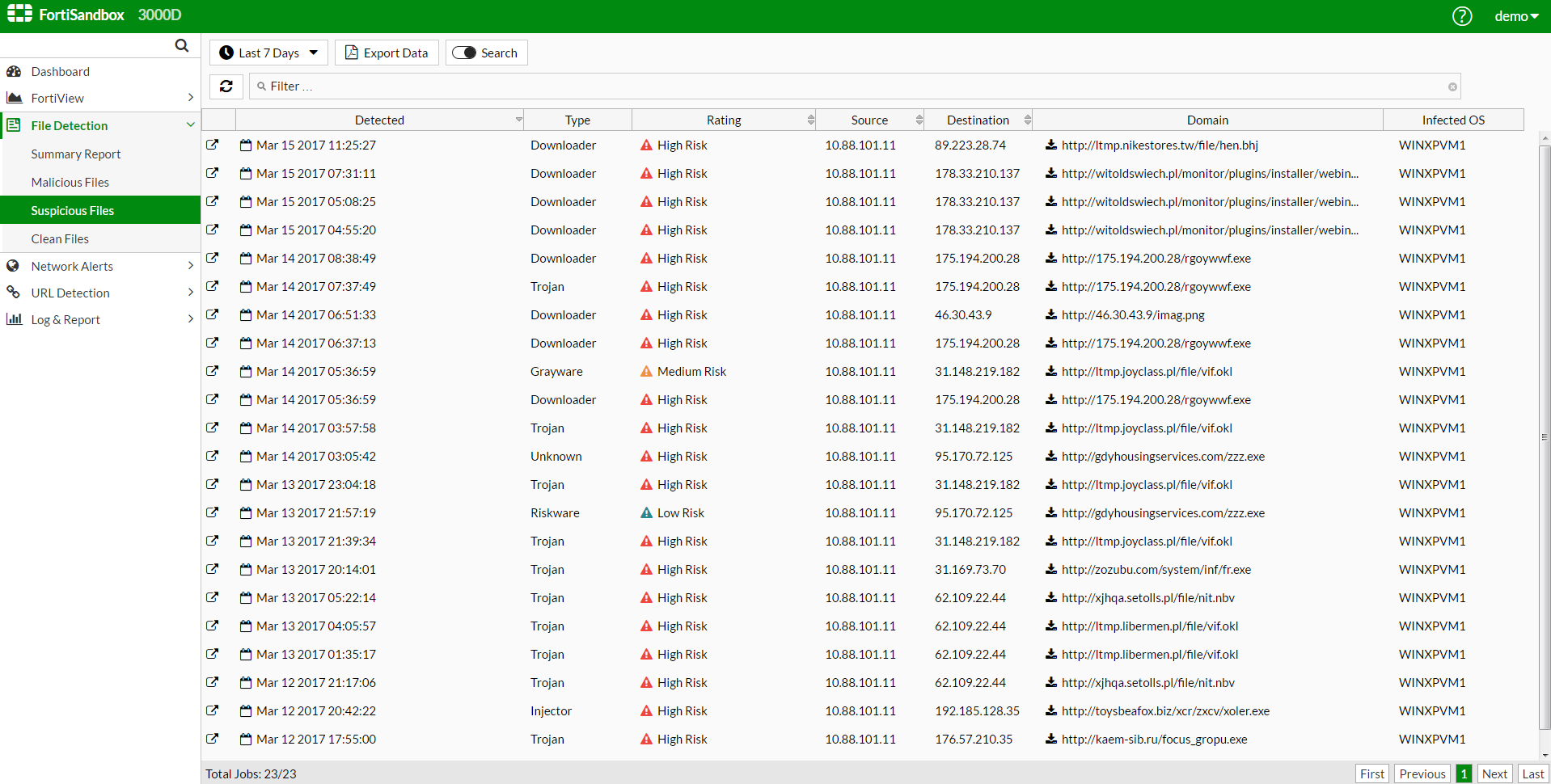
Task: Open job details for Mar 15 2017 11:25:27
Action: point(213,145)
